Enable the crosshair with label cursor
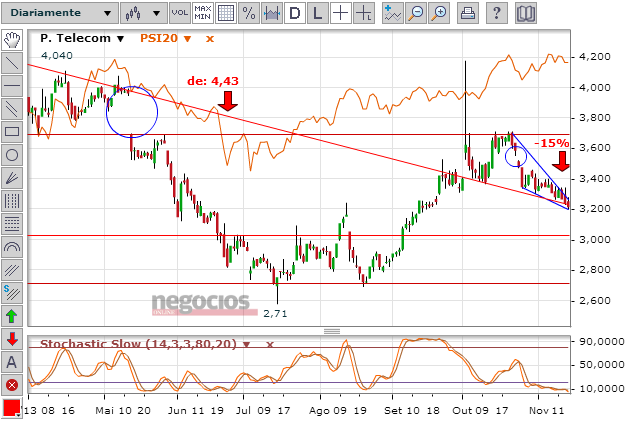634x425 pixels. click(x=364, y=13)
